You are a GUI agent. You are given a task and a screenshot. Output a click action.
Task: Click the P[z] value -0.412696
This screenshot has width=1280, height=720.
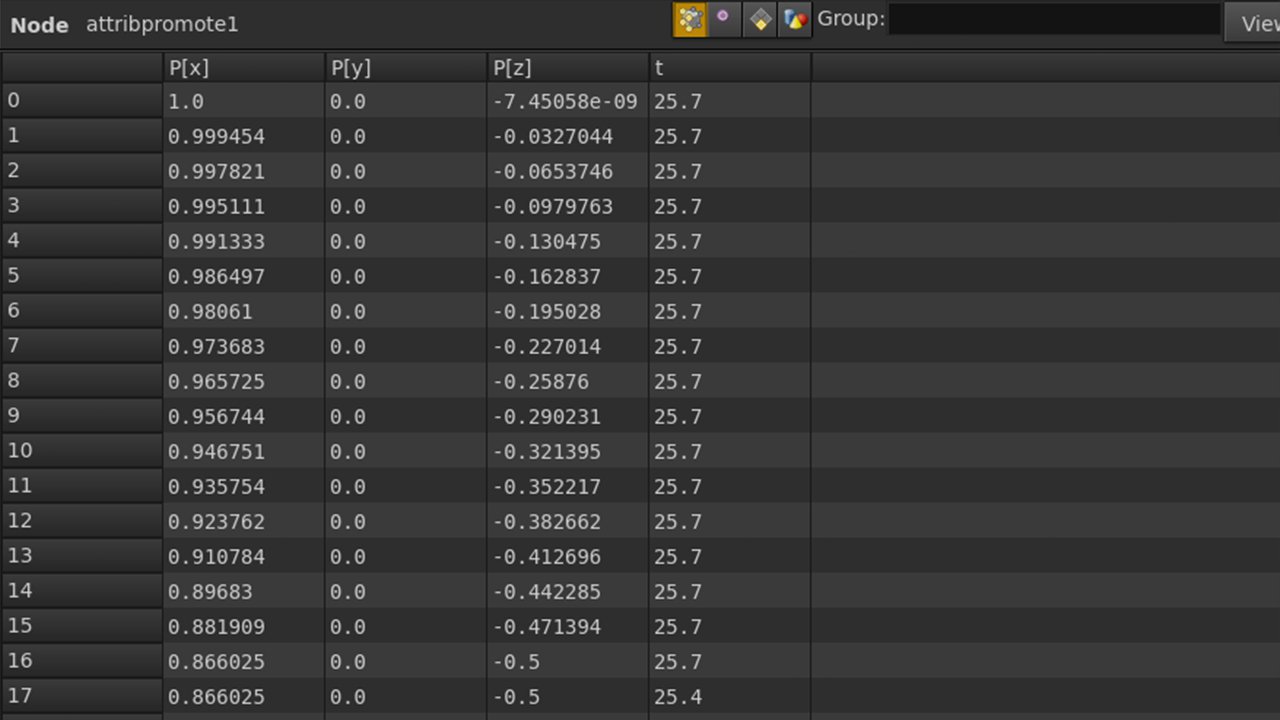pos(547,557)
